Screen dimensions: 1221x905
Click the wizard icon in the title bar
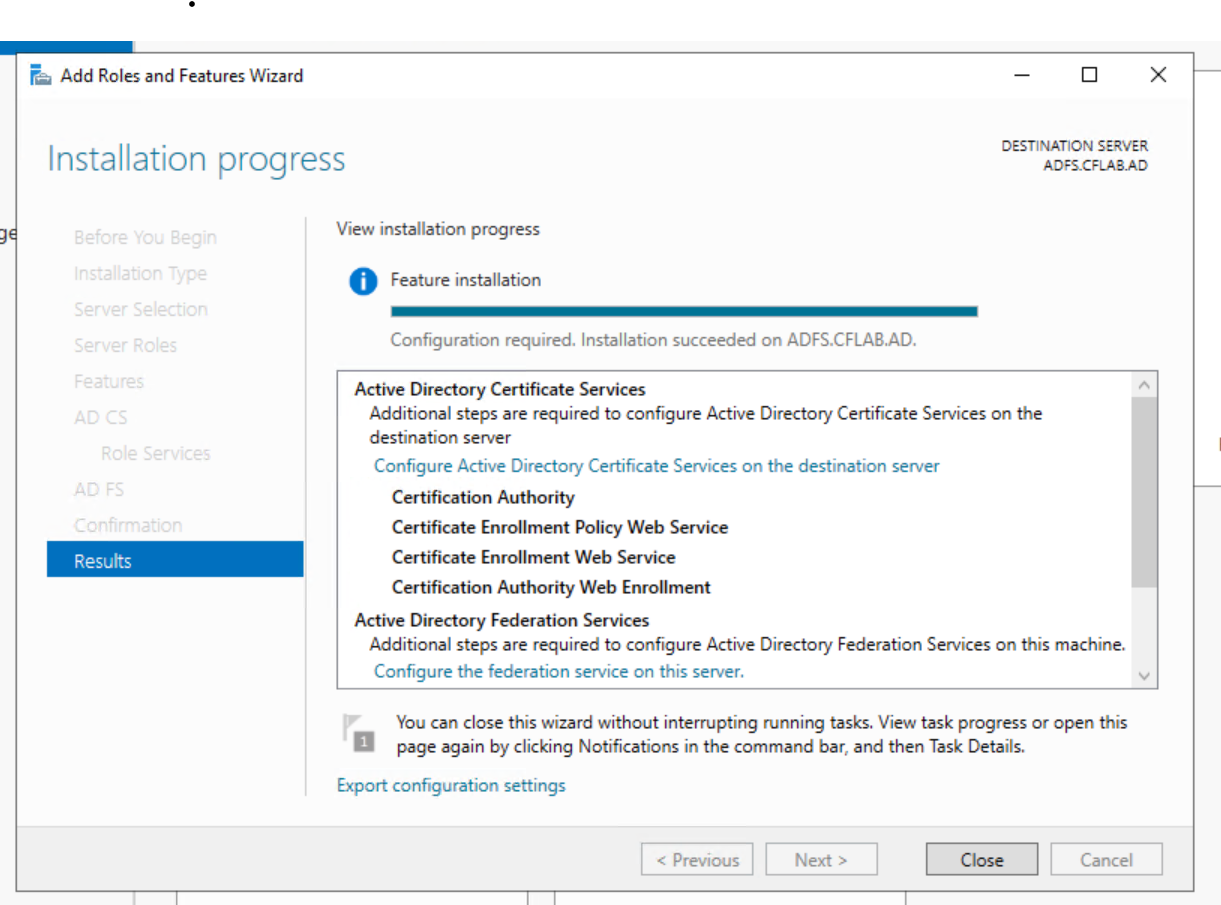click(40, 75)
